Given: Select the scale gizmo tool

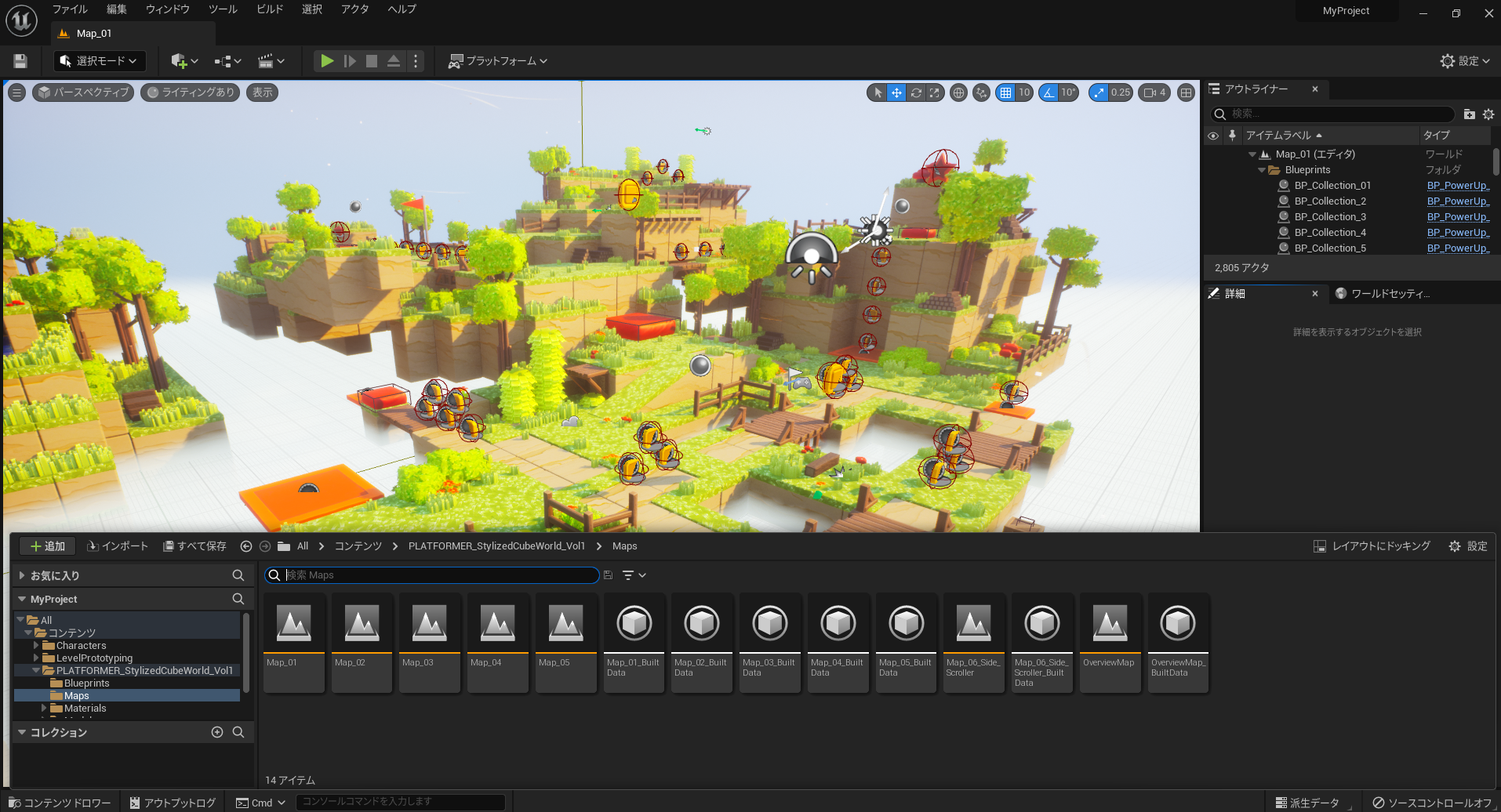Looking at the screenshot, I should pos(934,92).
